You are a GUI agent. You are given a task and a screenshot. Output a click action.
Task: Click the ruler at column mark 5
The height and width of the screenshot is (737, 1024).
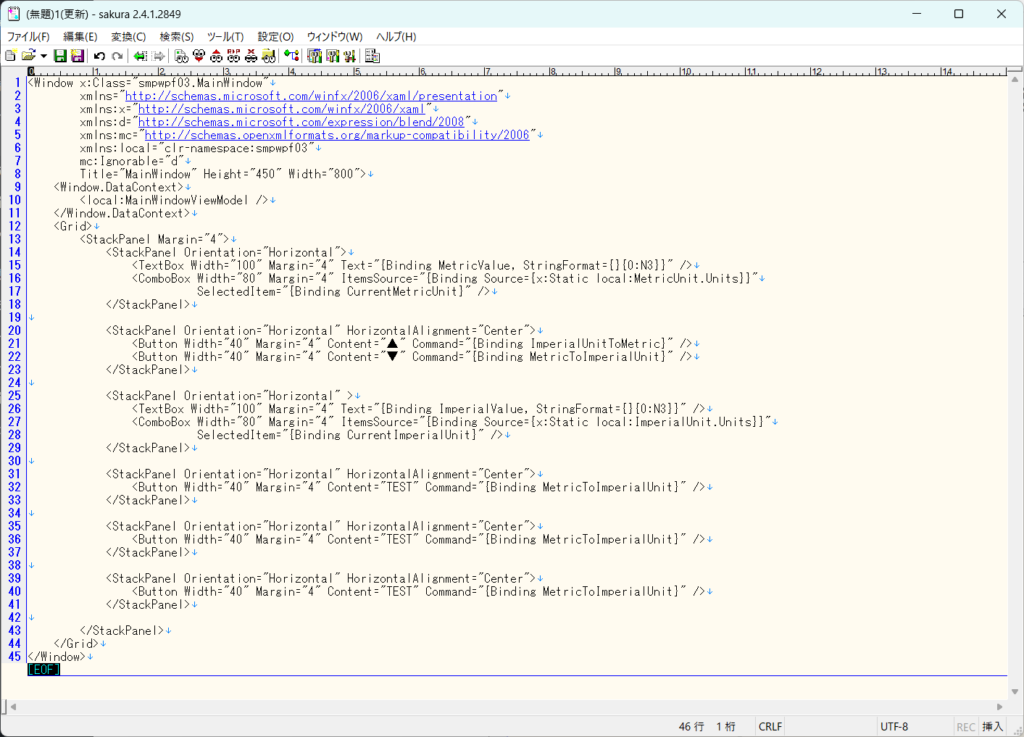357,71
